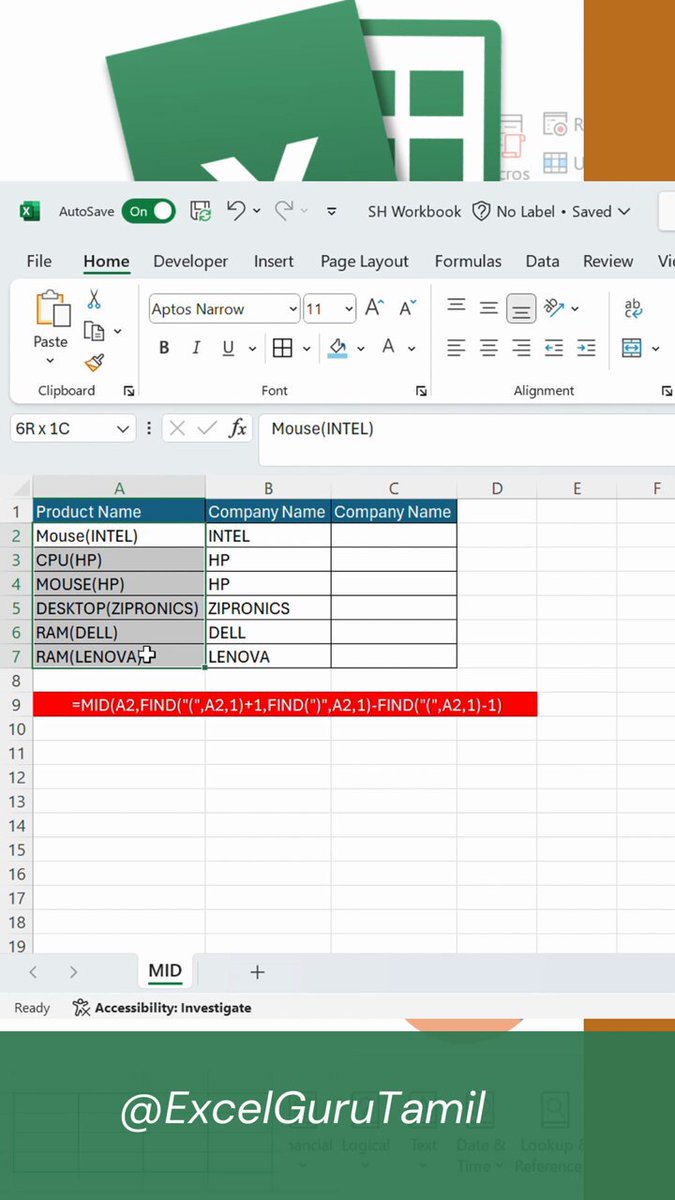Click cell containing ZIPRONICS
The height and width of the screenshot is (1200, 675).
pos(269,608)
